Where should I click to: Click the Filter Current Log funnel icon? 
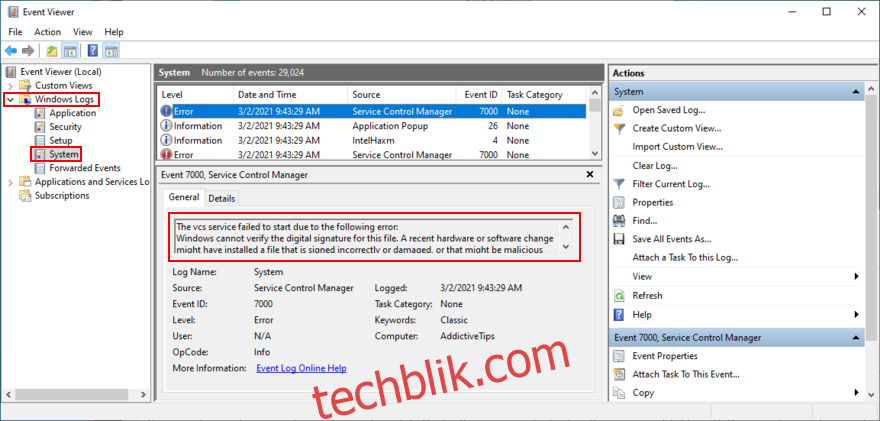619,184
